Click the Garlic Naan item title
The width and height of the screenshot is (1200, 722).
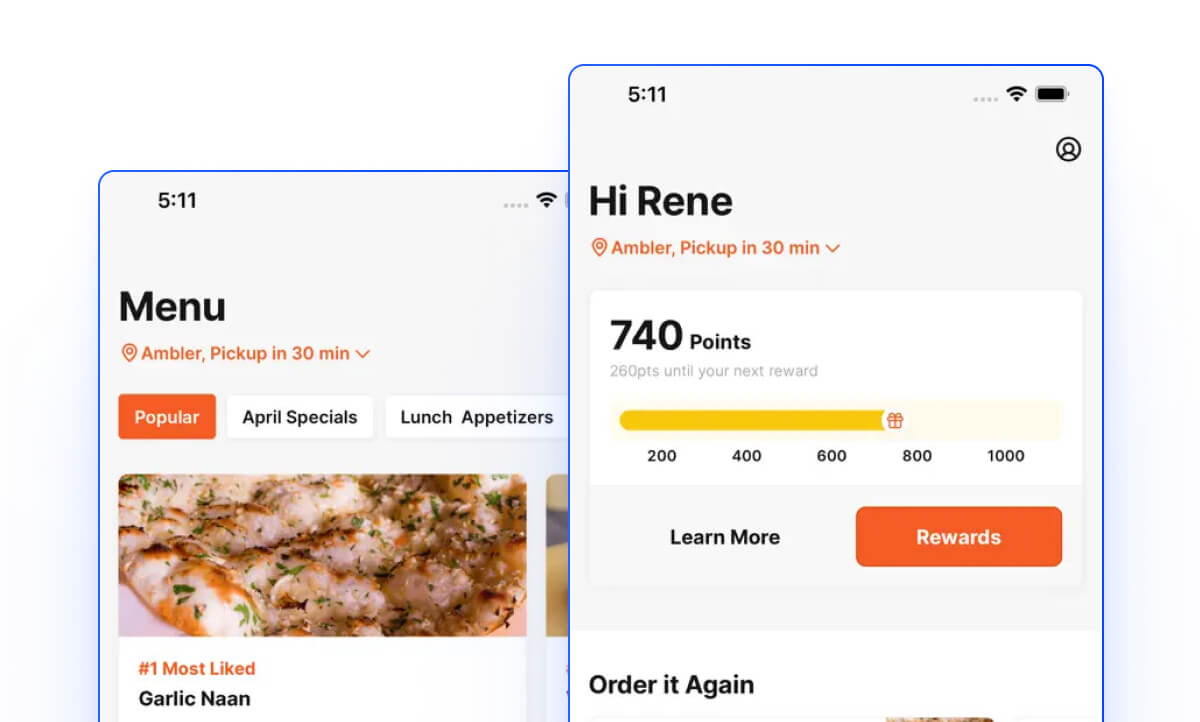tap(195, 698)
